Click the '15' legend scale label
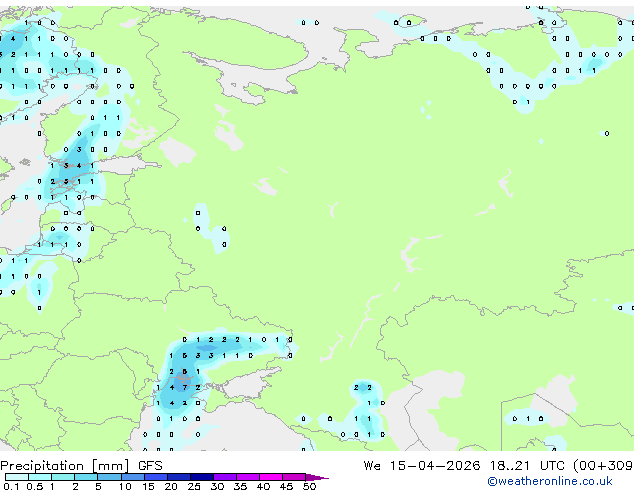This screenshot has width=634, height=490. [148, 486]
